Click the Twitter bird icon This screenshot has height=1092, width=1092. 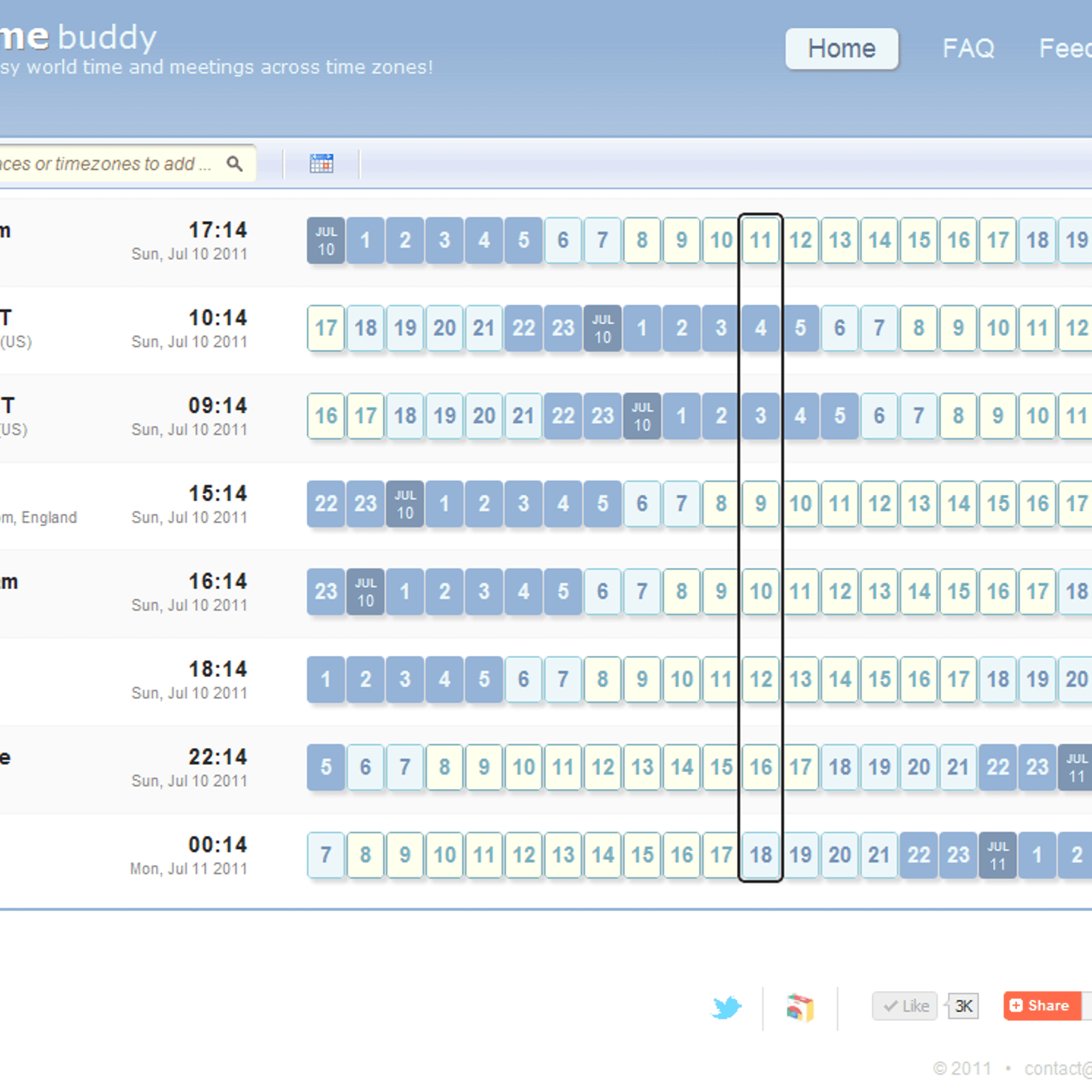point(726,1007)
